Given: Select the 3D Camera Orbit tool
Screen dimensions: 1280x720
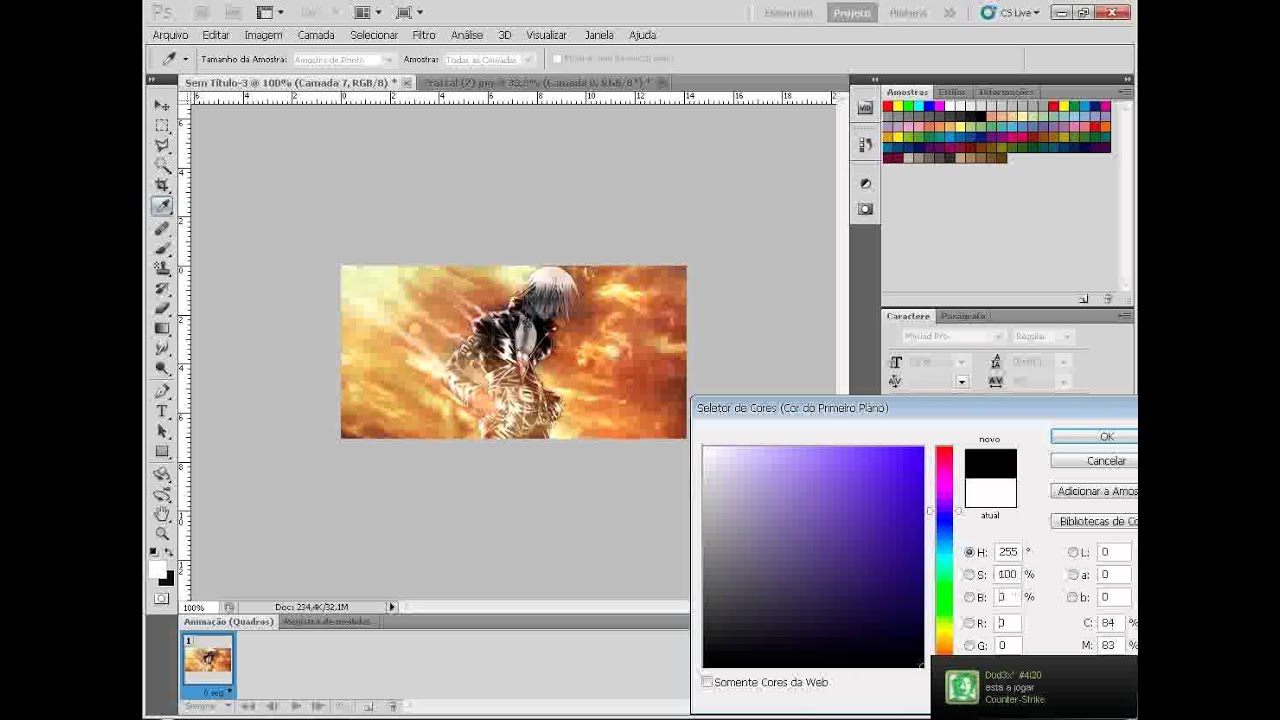Looking at the screenshot, I should tap(162, 494).
